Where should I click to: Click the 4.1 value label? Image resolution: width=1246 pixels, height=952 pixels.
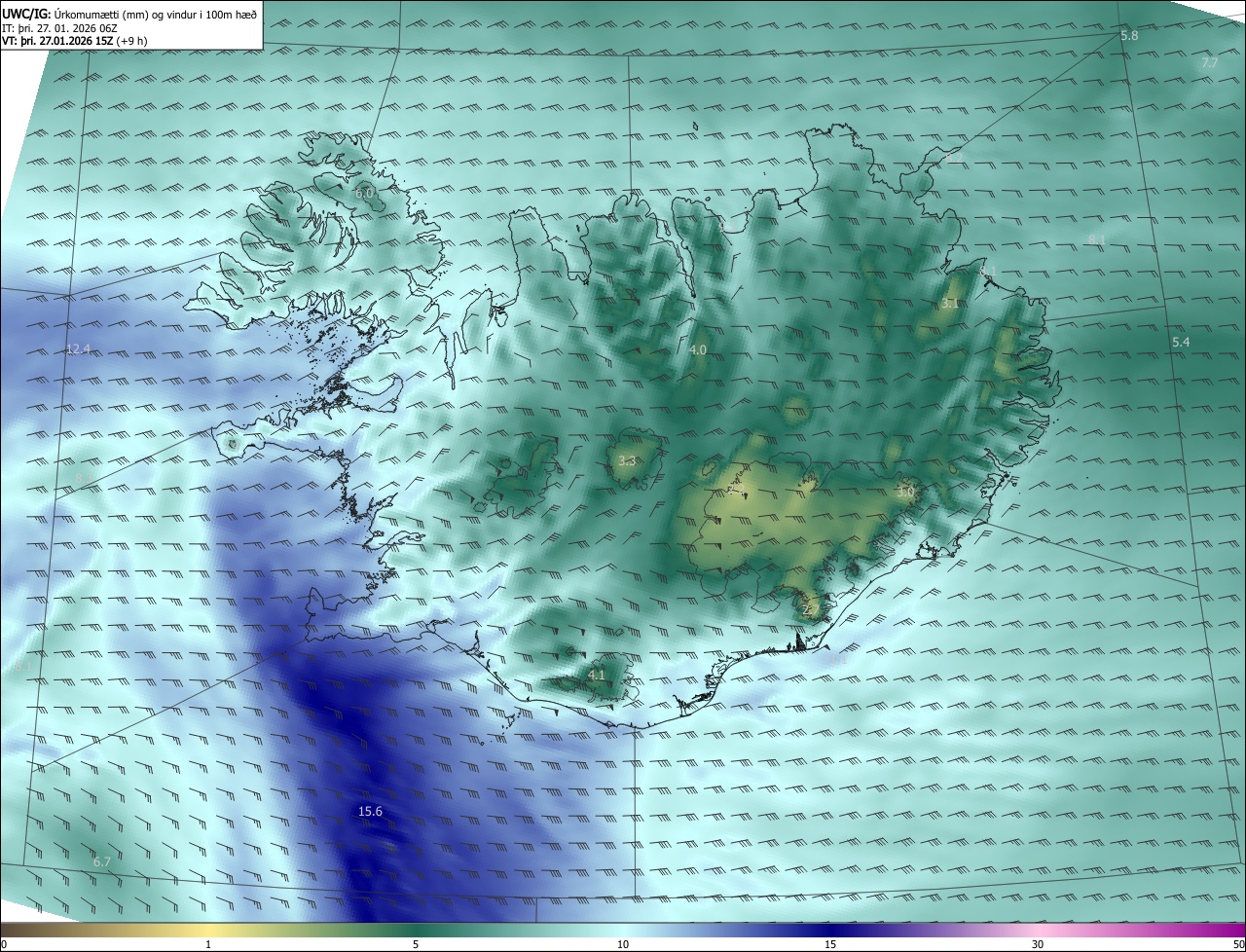[x=597, y=675]
